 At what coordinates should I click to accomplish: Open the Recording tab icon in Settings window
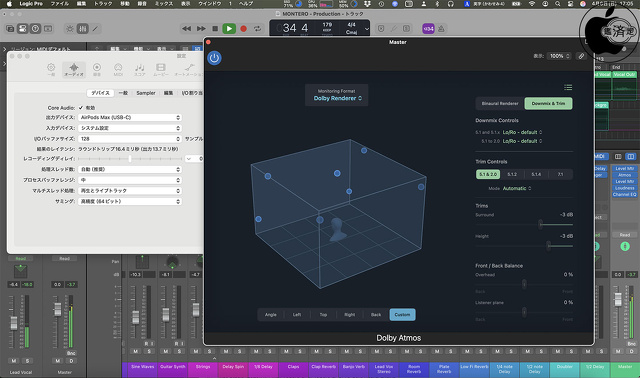[97, 69]
